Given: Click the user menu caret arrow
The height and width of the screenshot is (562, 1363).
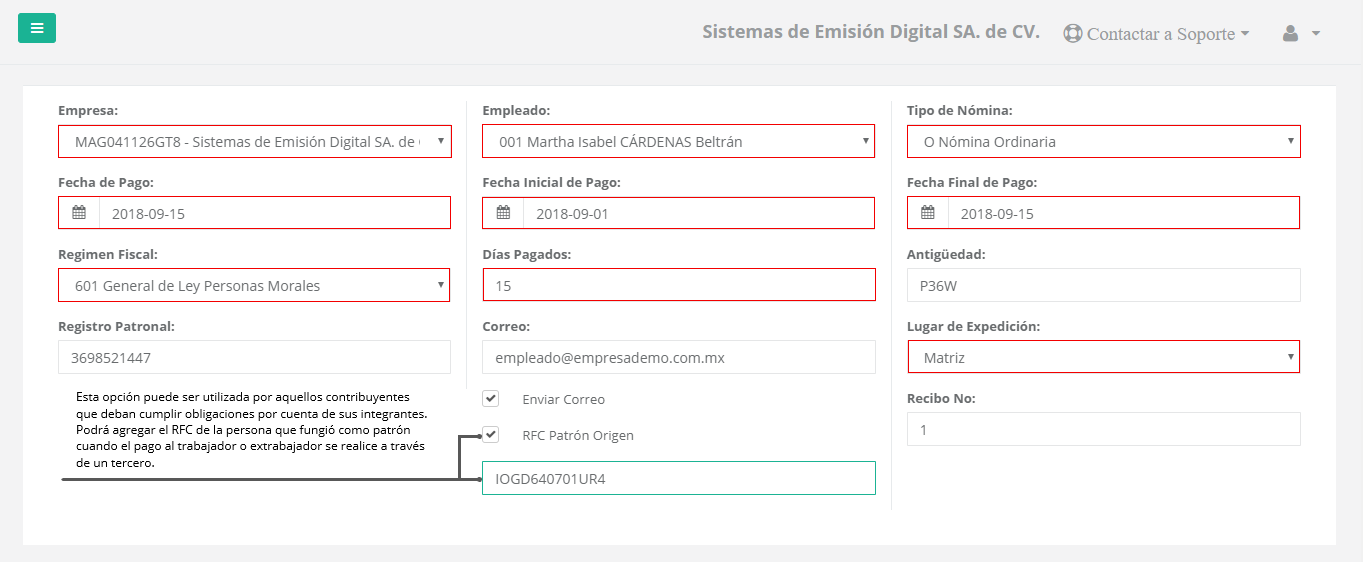Looking at the screenshot, I should pyautogui.click(x=1316, y=33).
